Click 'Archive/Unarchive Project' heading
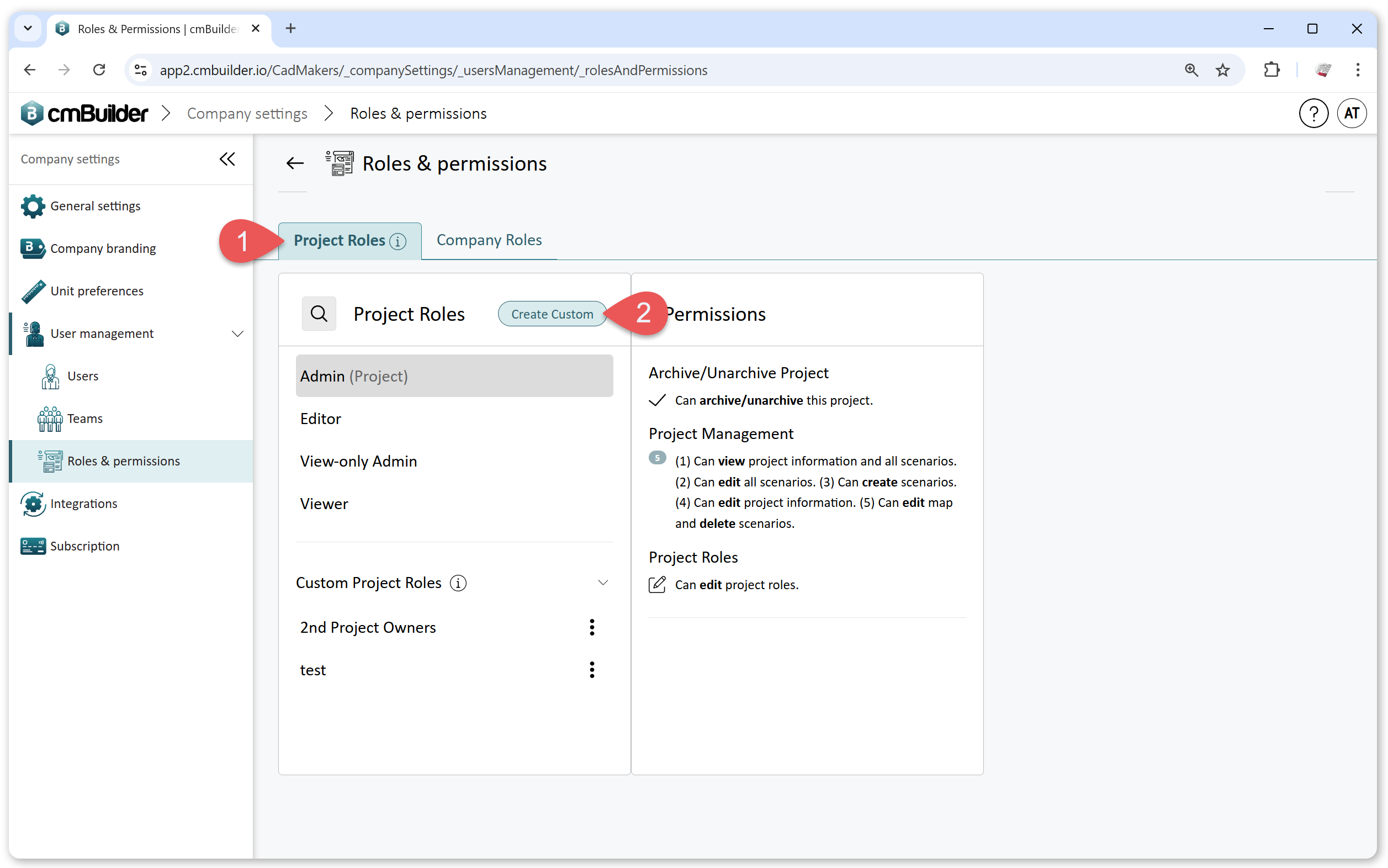1388x868 pixels. point(738,373)
